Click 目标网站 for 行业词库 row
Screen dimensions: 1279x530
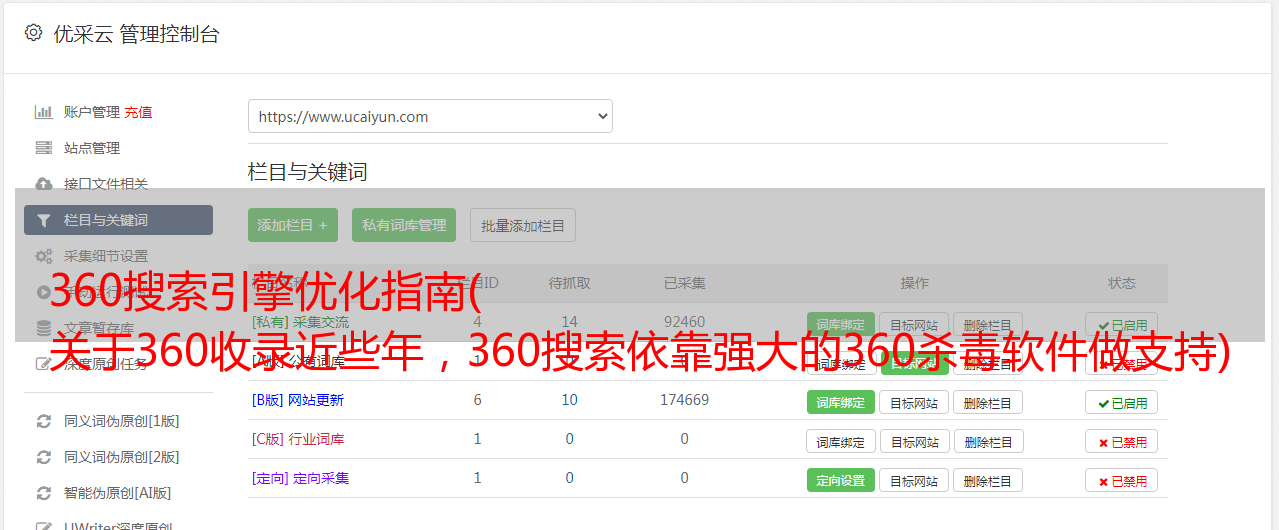(914, 441)
